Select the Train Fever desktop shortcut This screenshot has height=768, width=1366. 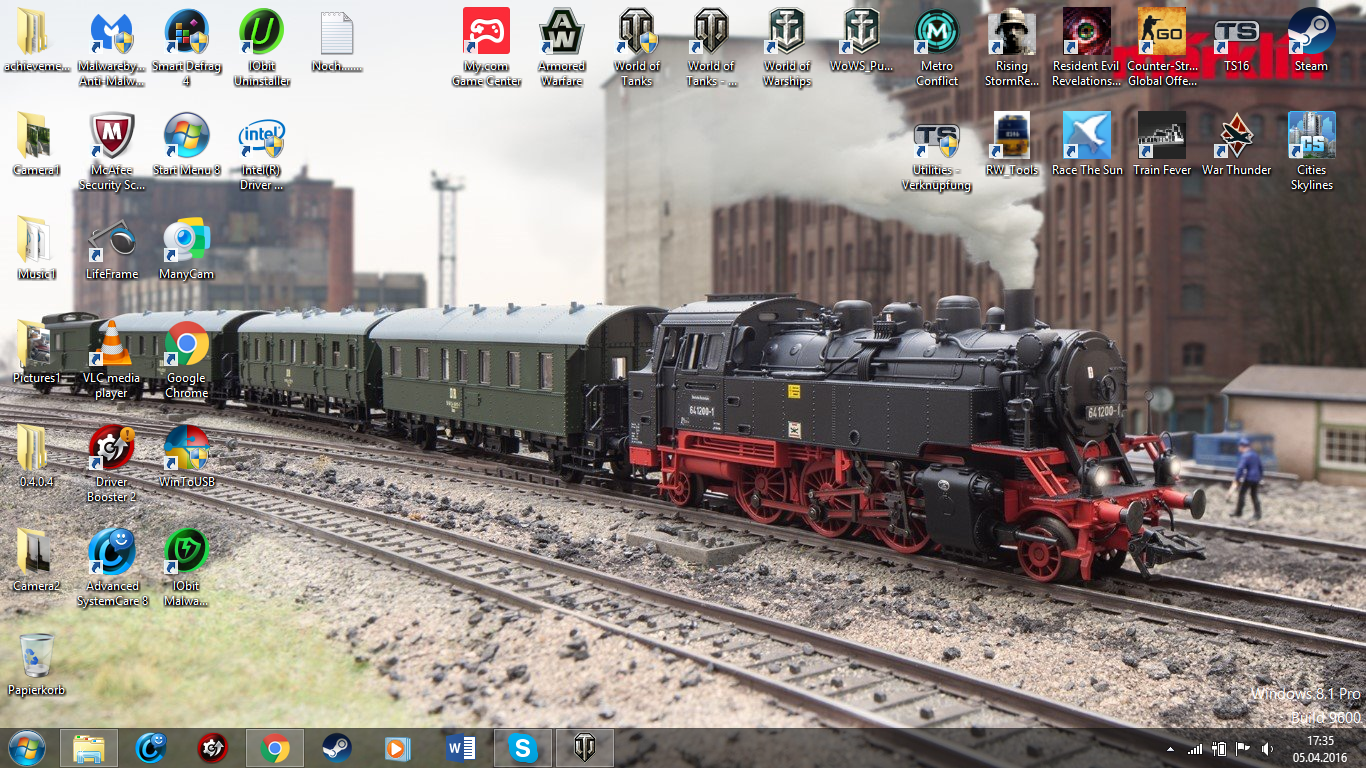click(x=1161, y=138)
